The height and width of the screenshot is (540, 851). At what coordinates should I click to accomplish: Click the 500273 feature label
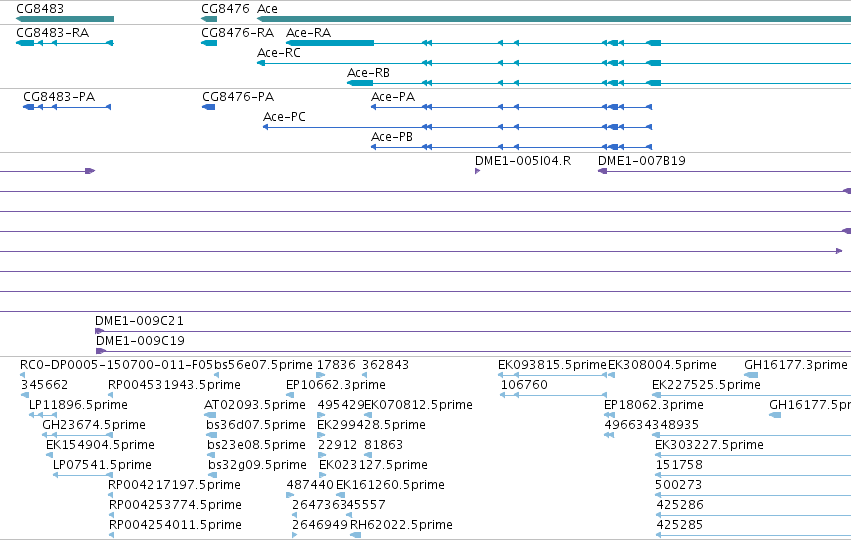pyautogui.click(x=678, y=485)
